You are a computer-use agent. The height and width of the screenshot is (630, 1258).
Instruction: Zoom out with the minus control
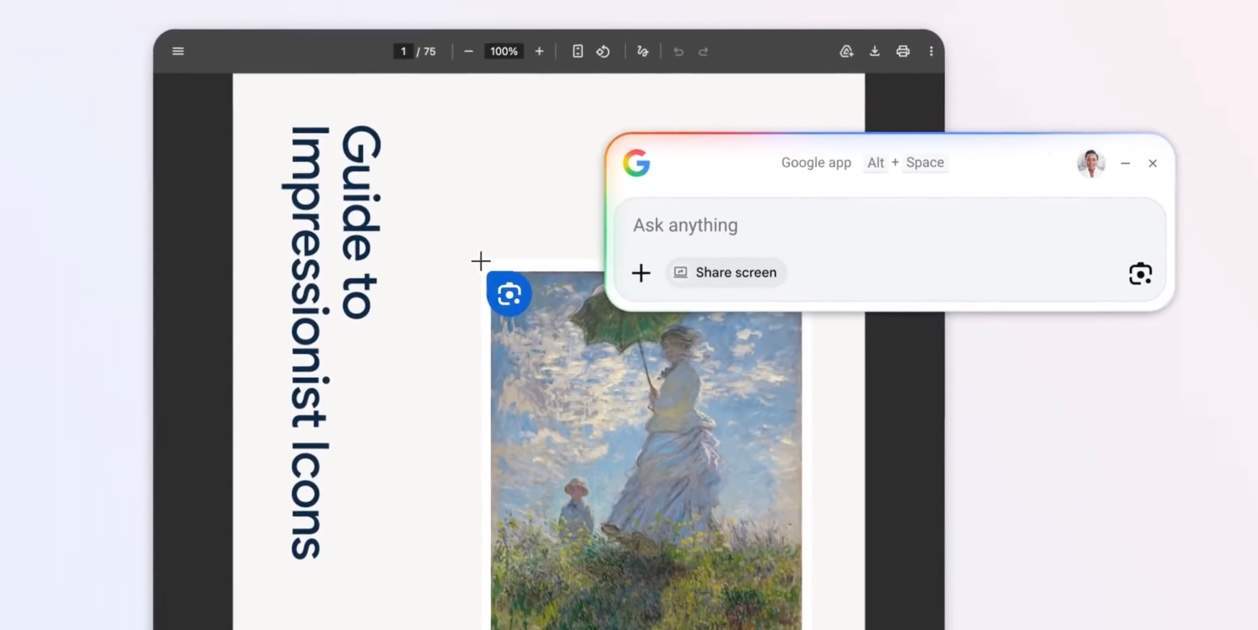click(468, 51)
